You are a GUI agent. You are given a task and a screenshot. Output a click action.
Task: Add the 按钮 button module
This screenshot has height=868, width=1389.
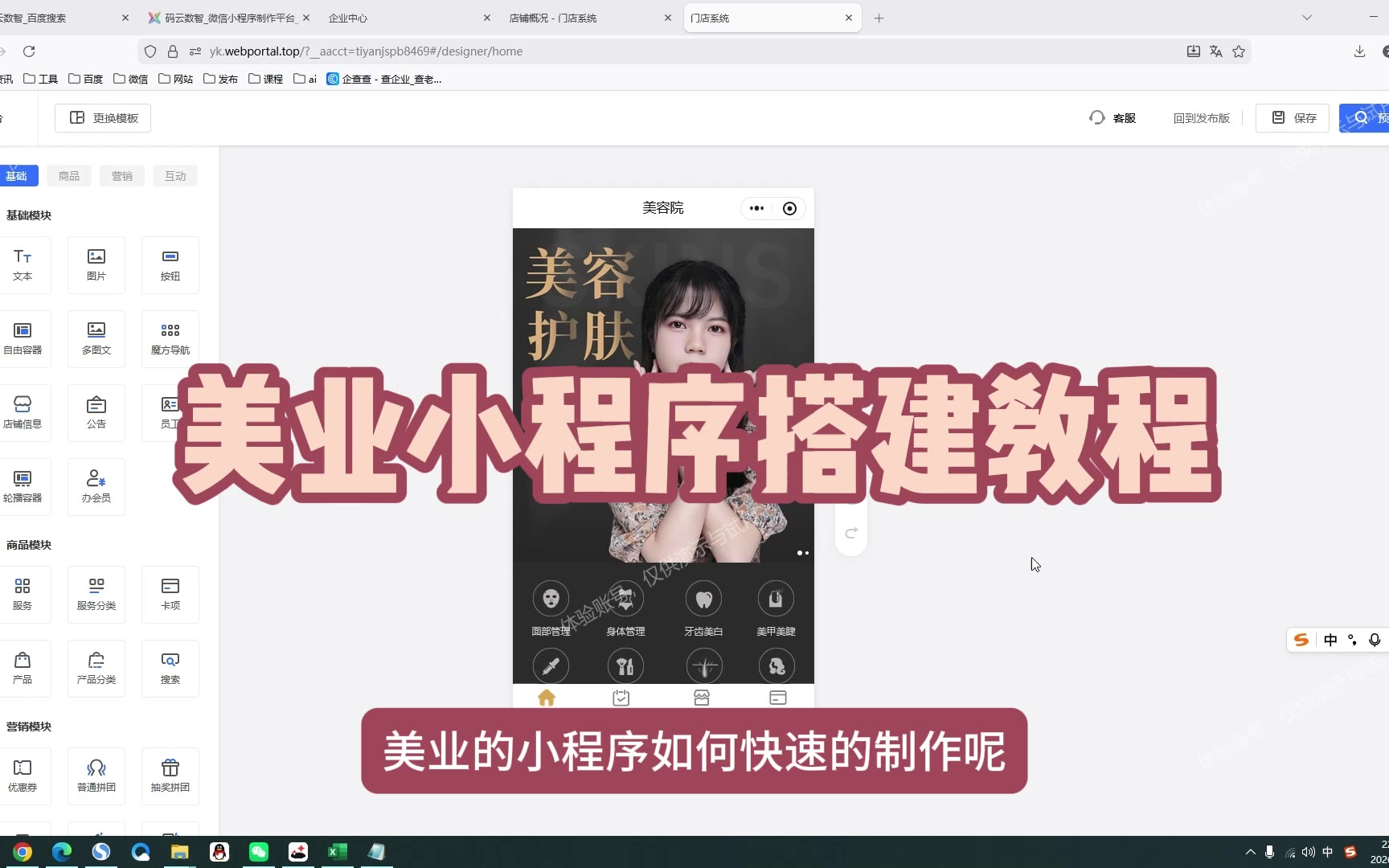(x=170, y=265)
